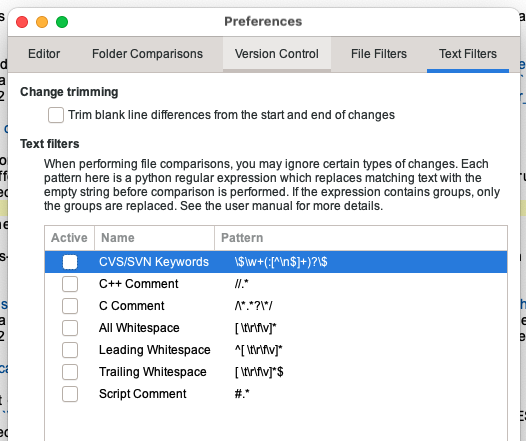Close the Preferences window
Screen dimensions: 526x441
point(22,22)
